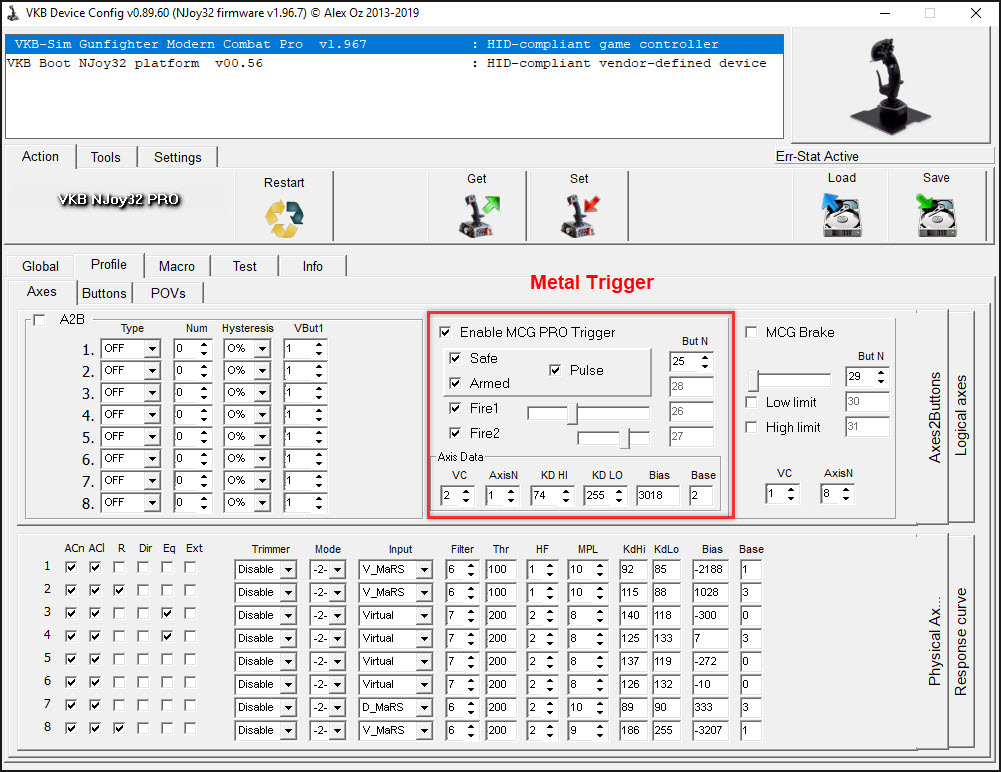The width and height of the screenshot is (1001, 772).
Task: Check the Low limit checkbox
Action: tap(751, 402)
